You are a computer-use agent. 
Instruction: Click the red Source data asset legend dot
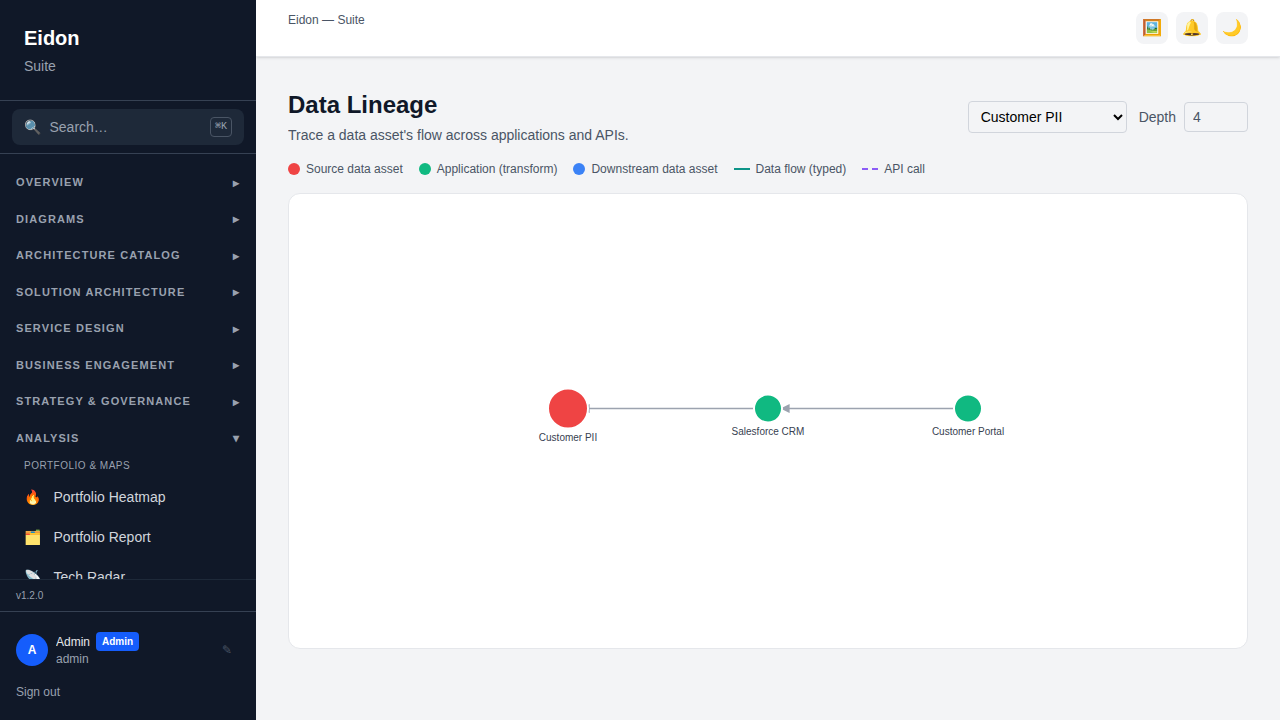294,169
